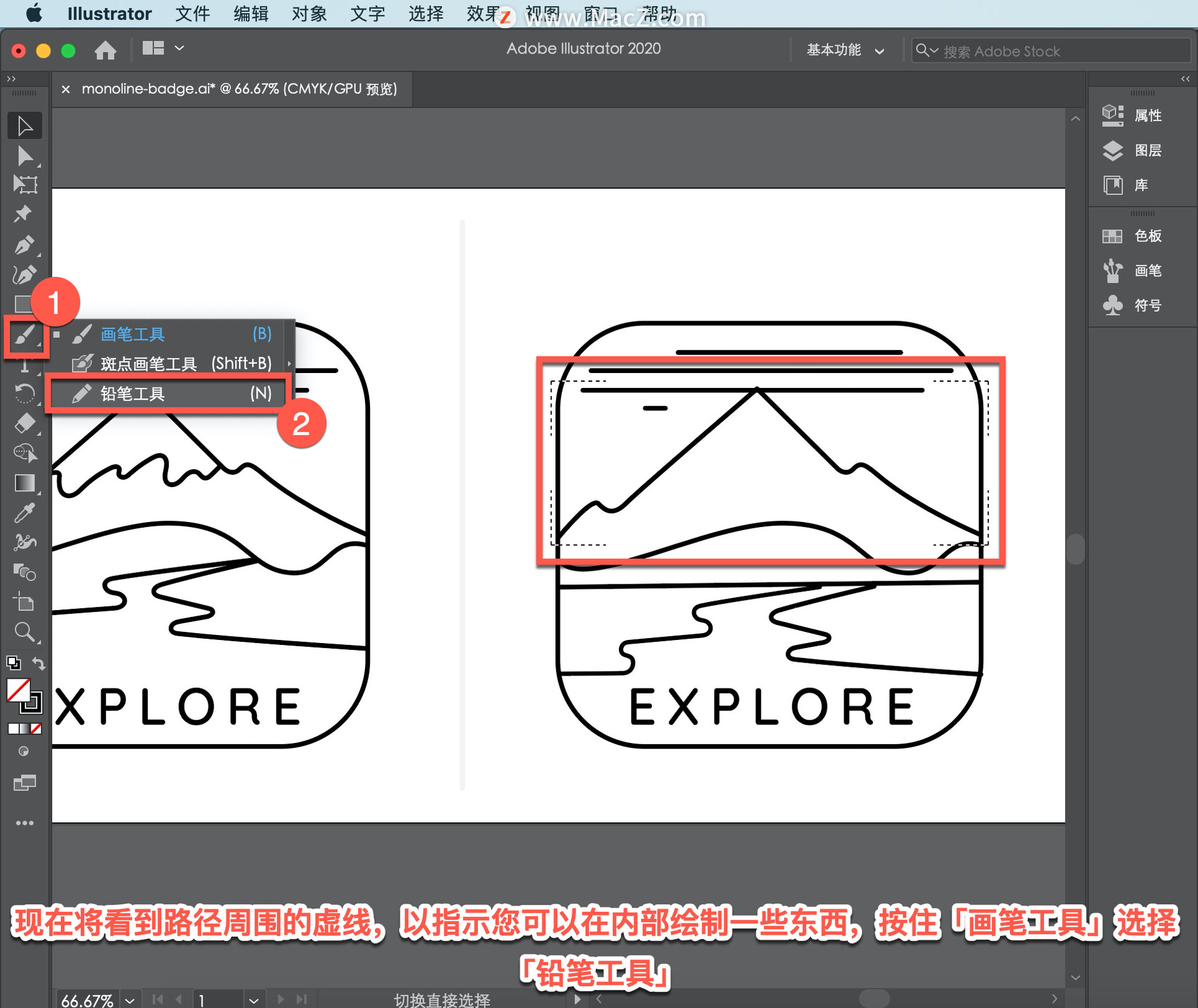This screenshot has width=1198, height=1008.
Task: Select the Paintbrush tool in toolbar
Action: coord(25,336)
